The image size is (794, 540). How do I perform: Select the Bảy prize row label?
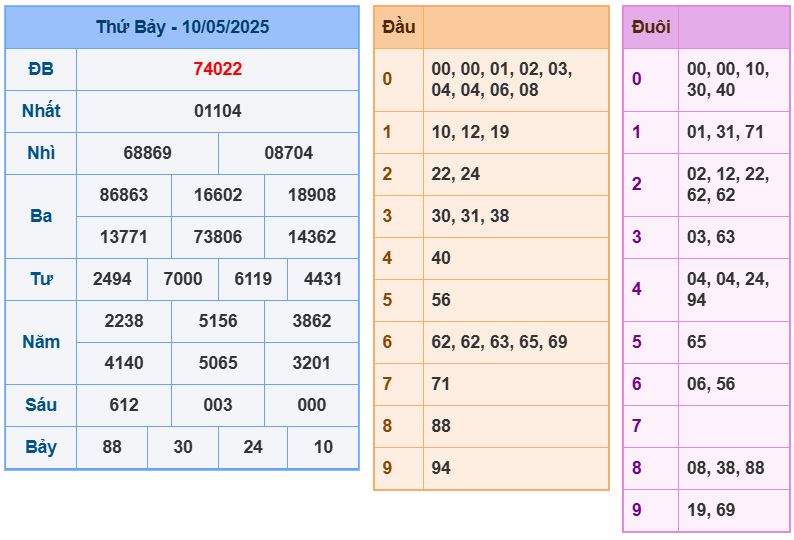(x=41, y=447)
